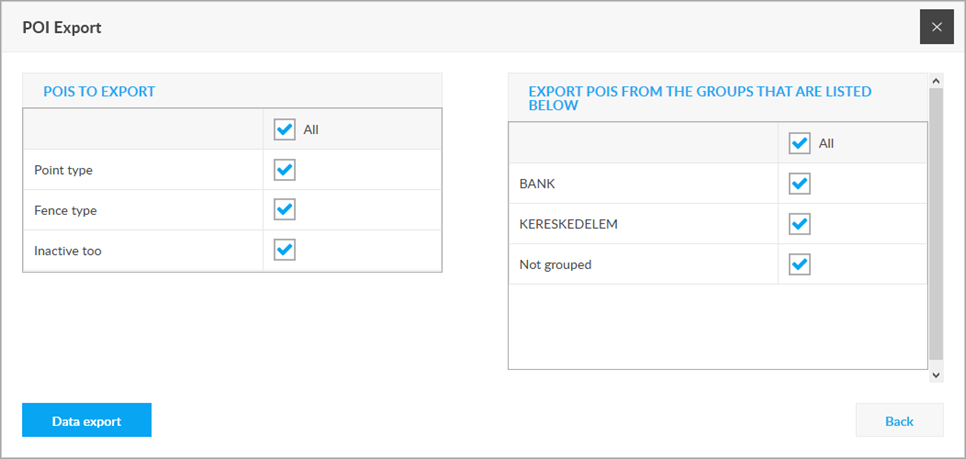Select the Inactive too row label

tap(68, 251)
